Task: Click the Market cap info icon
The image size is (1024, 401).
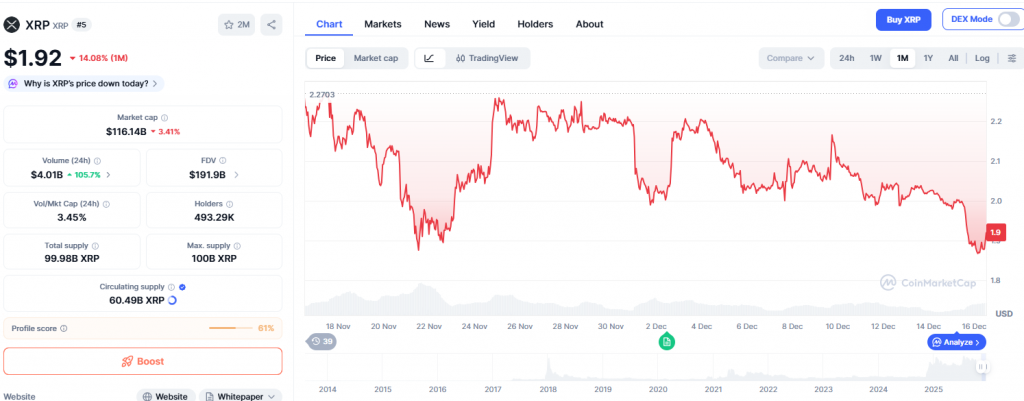Action: pyautogui.click(x=165, y=118)
